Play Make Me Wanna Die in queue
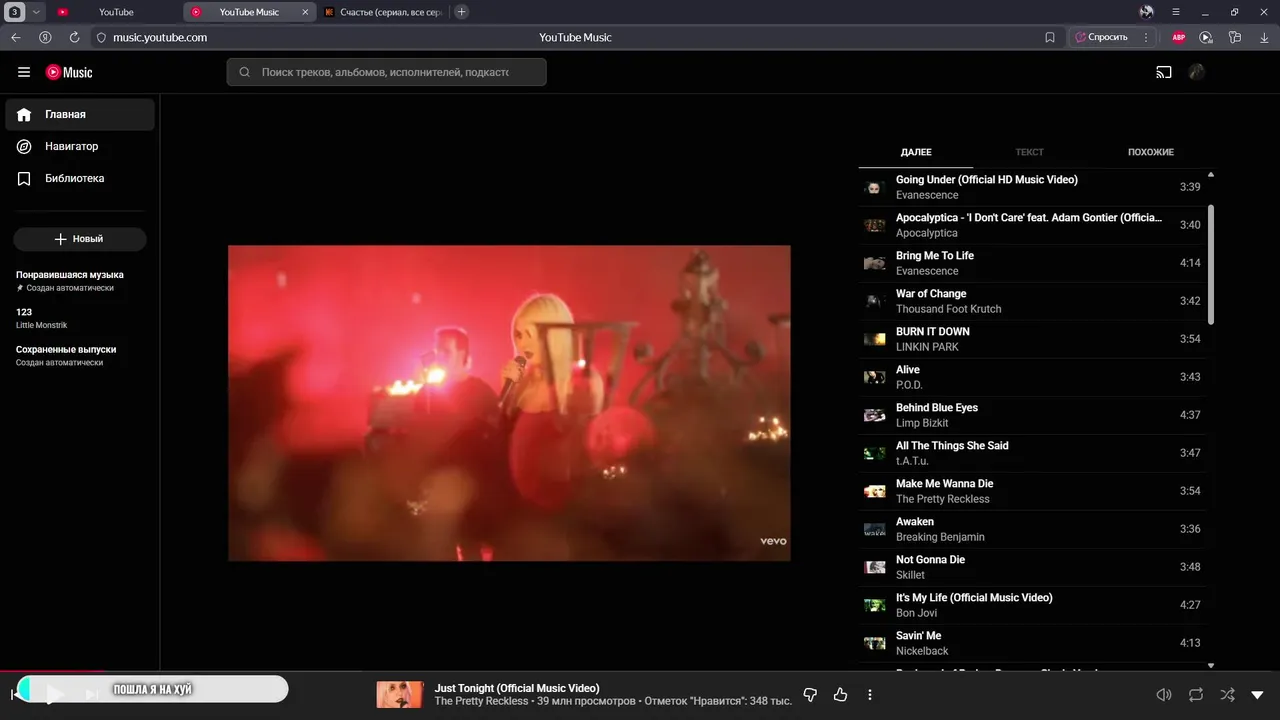The height and width of the screenshot is (720, 1280). pos(1033,491)
